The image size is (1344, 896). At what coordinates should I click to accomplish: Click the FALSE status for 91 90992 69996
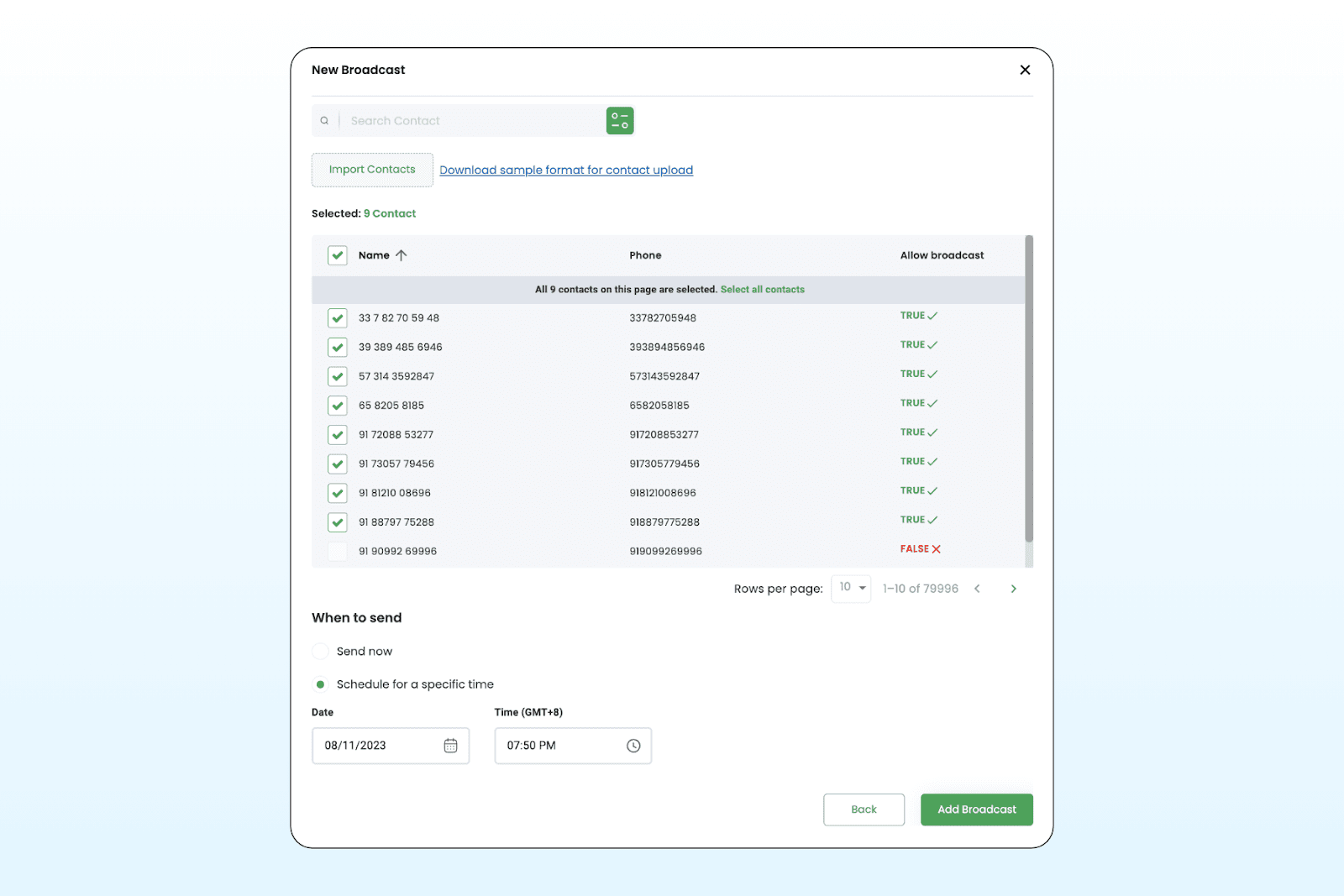(921, 549)
